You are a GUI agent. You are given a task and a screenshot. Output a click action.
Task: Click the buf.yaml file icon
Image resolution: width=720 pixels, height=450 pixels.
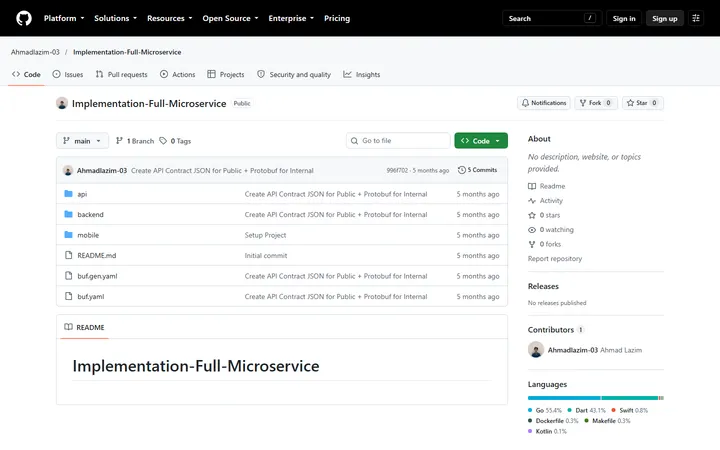(68, 296)
